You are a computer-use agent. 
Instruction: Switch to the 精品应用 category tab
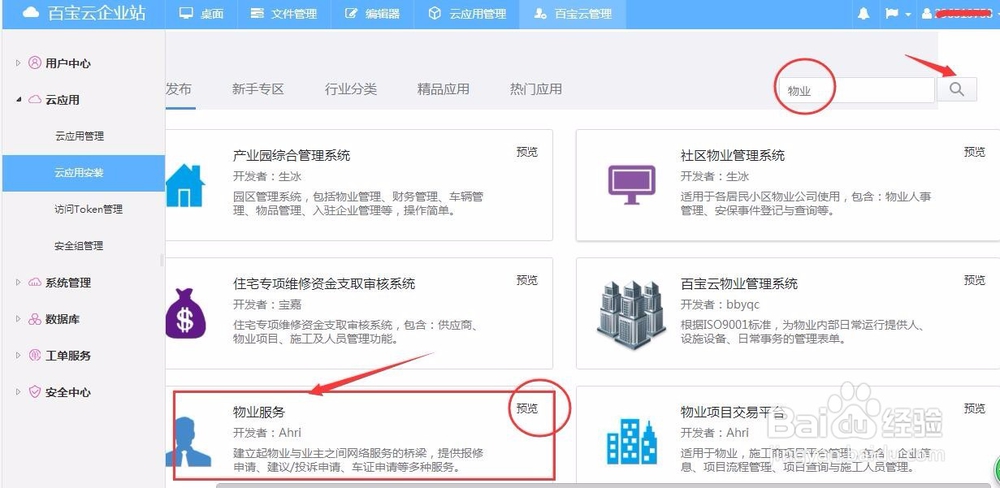[x=443, y=89]
